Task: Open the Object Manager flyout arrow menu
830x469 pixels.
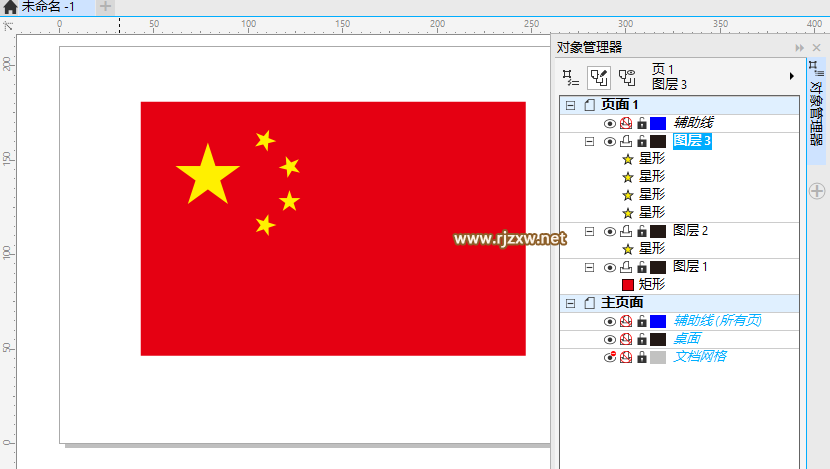Action: click(x=791, y=76)
